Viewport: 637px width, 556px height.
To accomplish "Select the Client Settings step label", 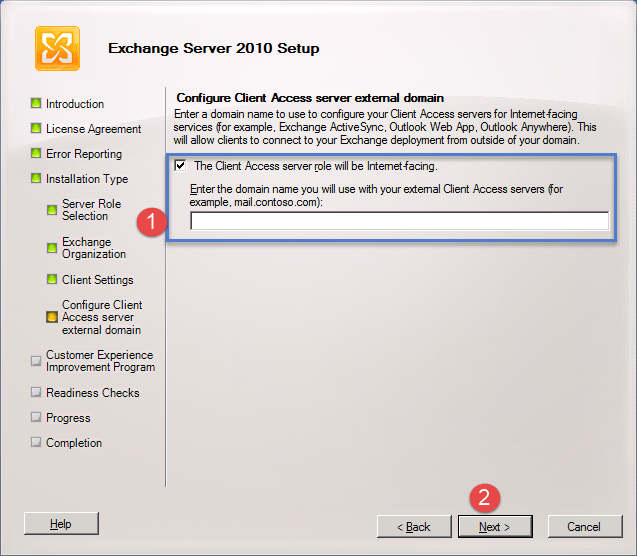I will pyautogui.click(x=98, y=280).
